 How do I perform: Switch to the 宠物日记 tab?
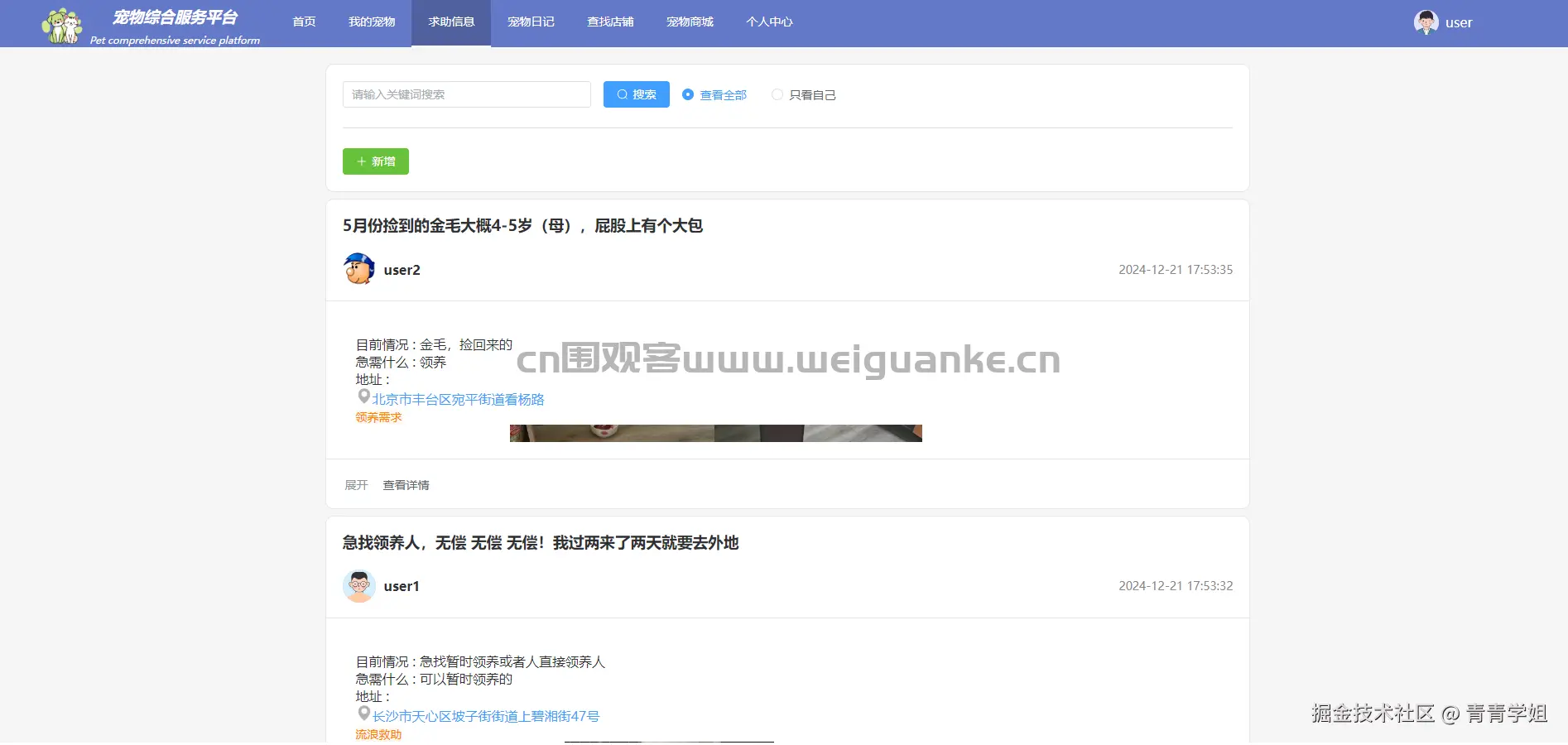click(530, 22)
